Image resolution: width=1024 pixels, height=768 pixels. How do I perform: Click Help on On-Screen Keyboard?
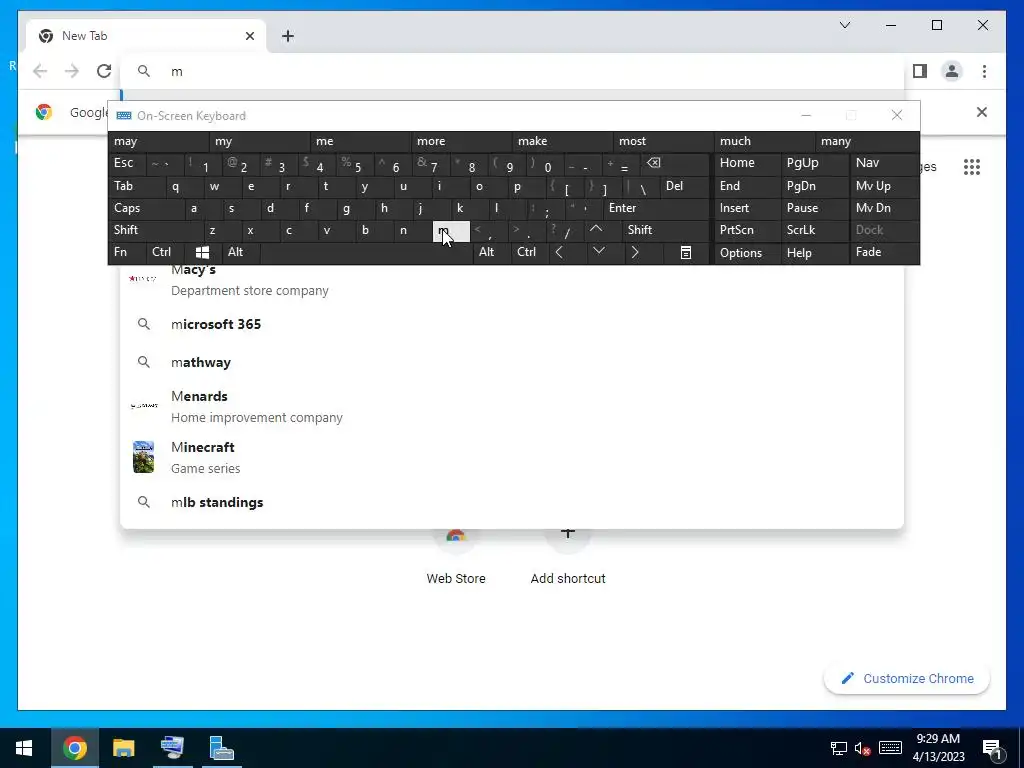point(814,252)
